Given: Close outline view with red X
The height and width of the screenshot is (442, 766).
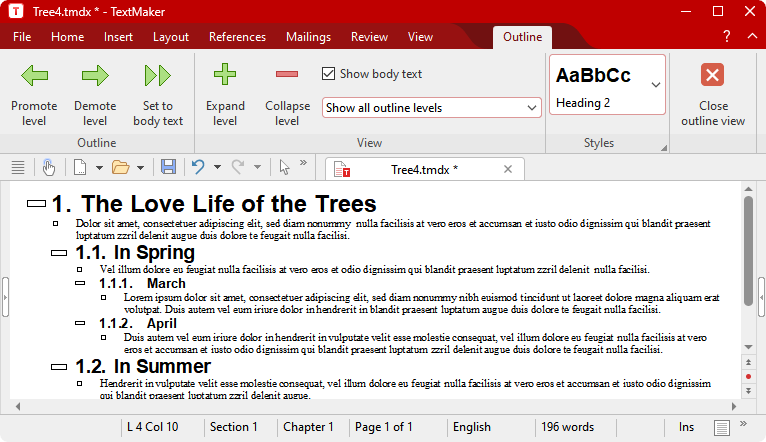Looking at the screenshot, I should (x=712, y=76).
